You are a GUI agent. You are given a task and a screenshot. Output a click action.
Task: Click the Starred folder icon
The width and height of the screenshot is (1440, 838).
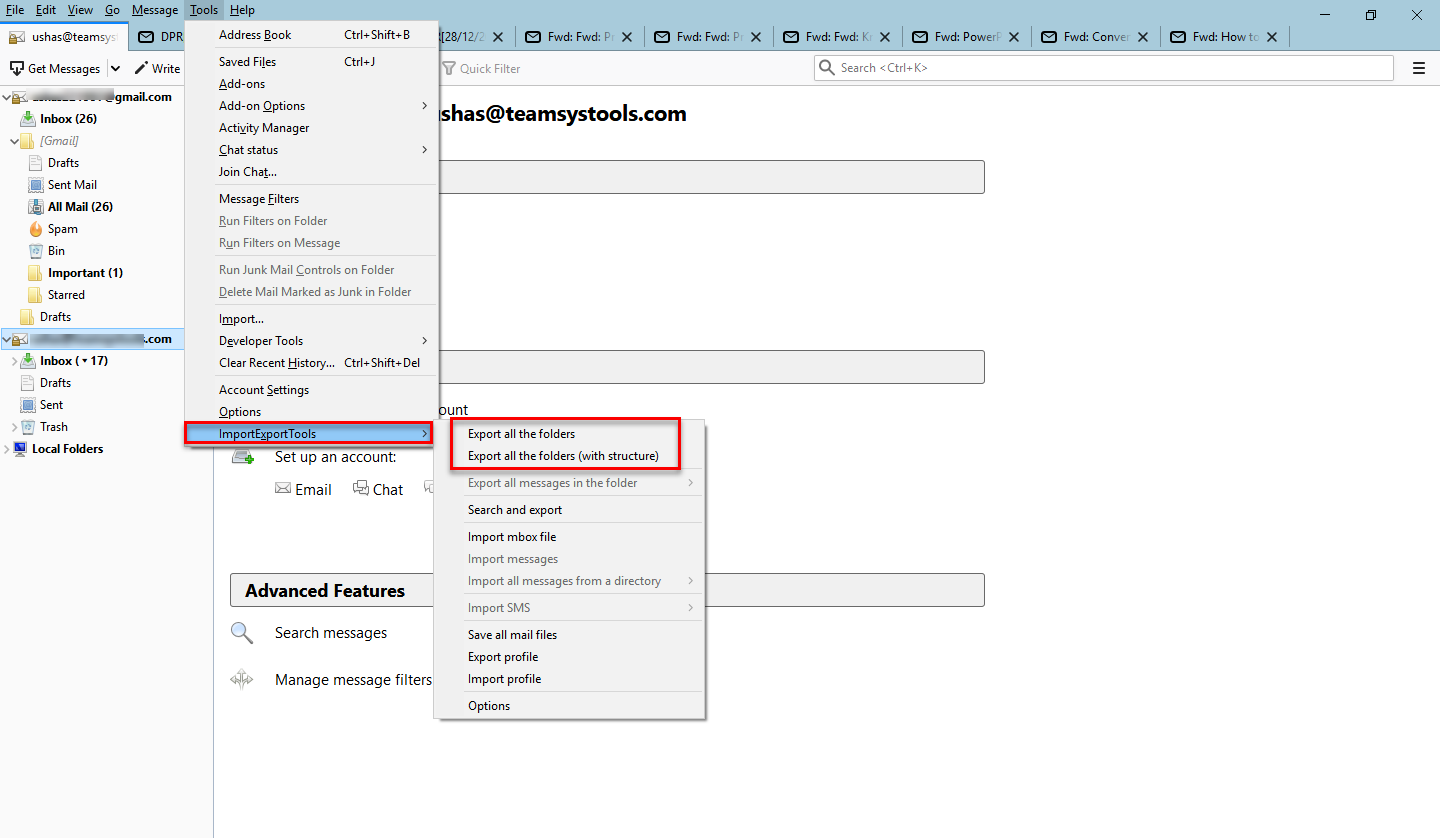click(36, 295)
